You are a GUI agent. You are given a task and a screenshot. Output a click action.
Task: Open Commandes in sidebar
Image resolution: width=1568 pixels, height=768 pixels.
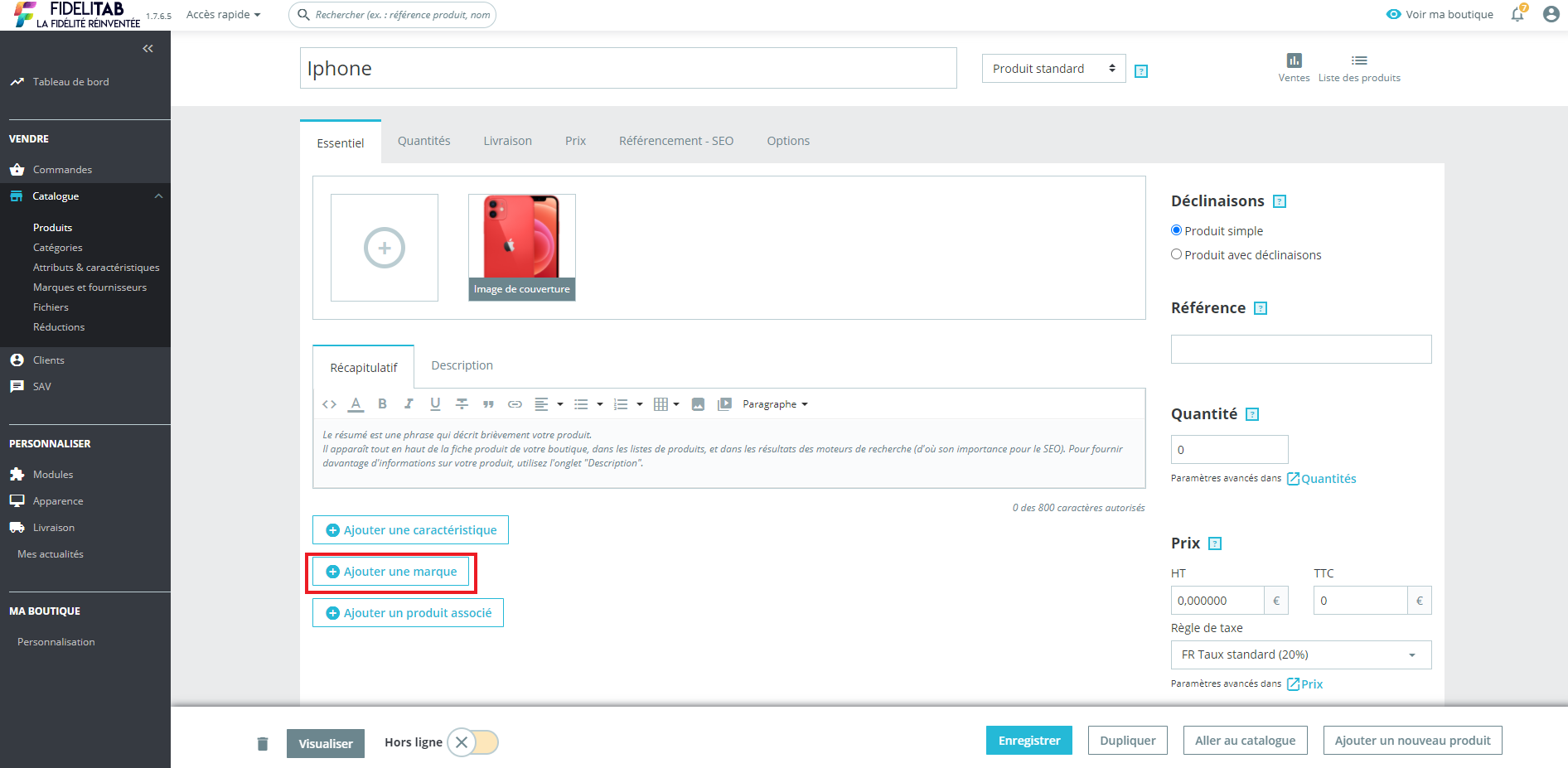pyautogui.click(x=62, y=170)
